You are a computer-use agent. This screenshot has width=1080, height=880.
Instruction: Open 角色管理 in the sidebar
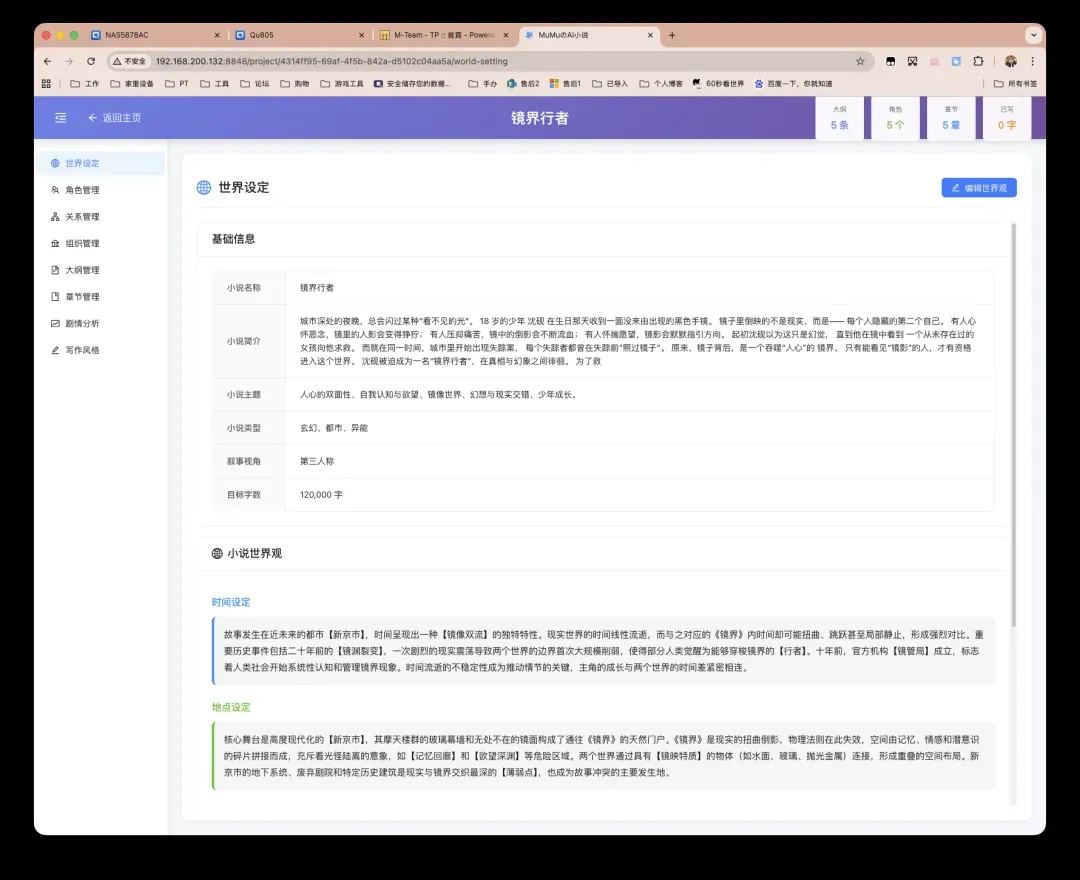point(82,190)
